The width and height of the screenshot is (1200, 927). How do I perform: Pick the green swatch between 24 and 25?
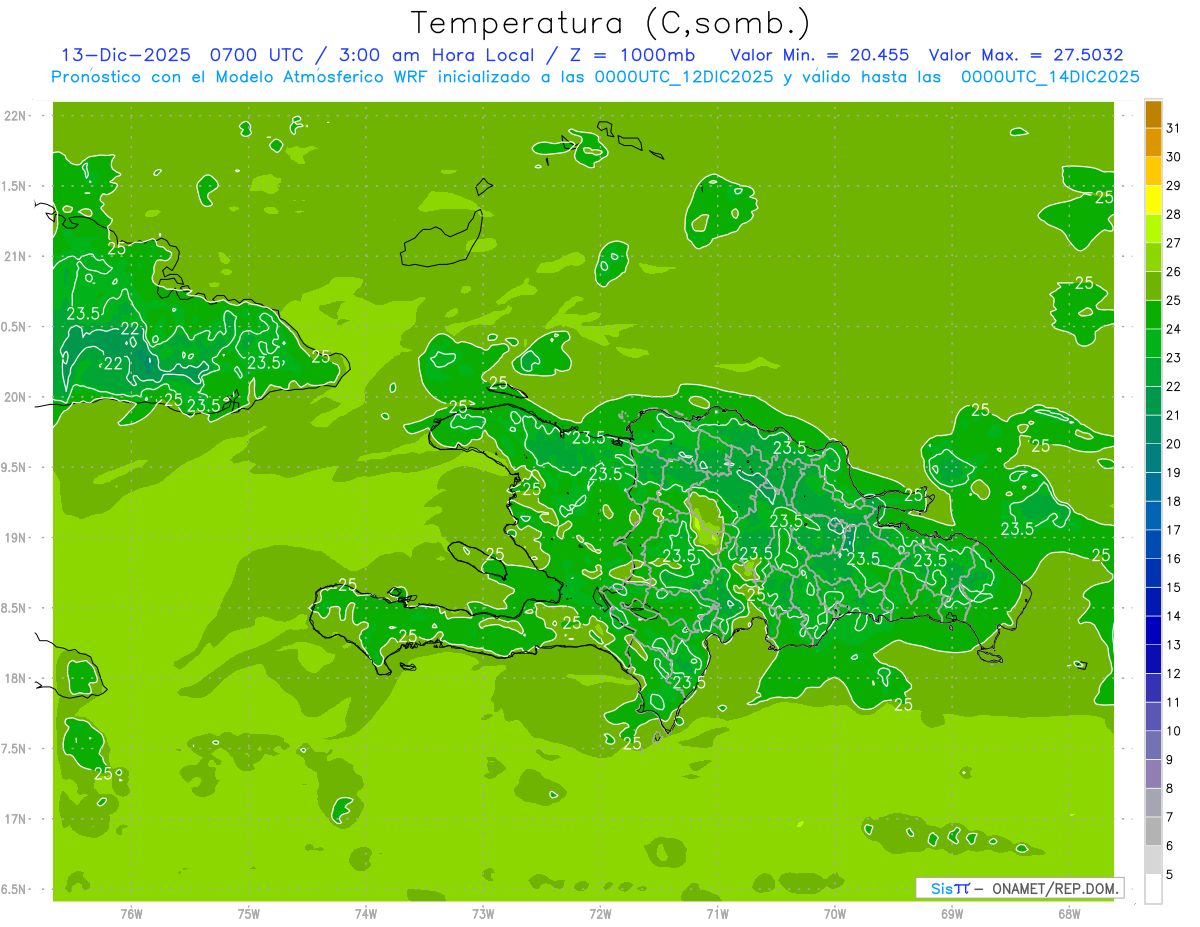pos(1153,315)
